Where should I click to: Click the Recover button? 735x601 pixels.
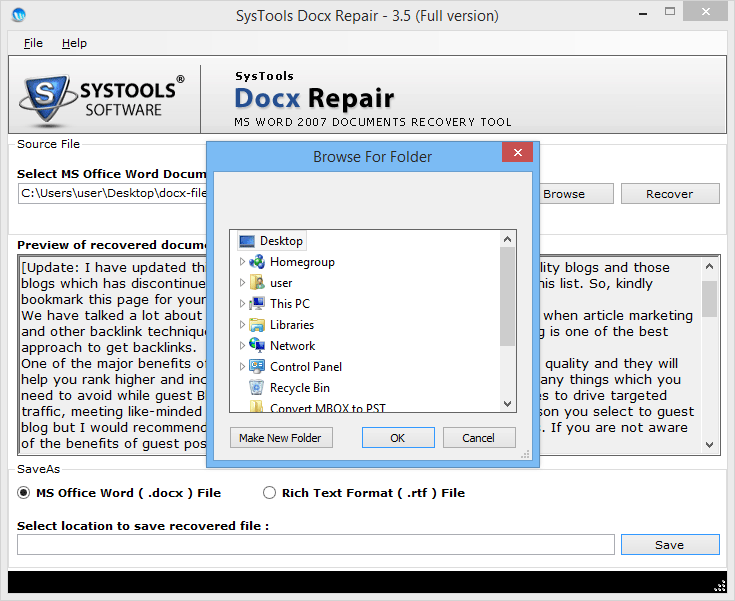pos(670,194)
